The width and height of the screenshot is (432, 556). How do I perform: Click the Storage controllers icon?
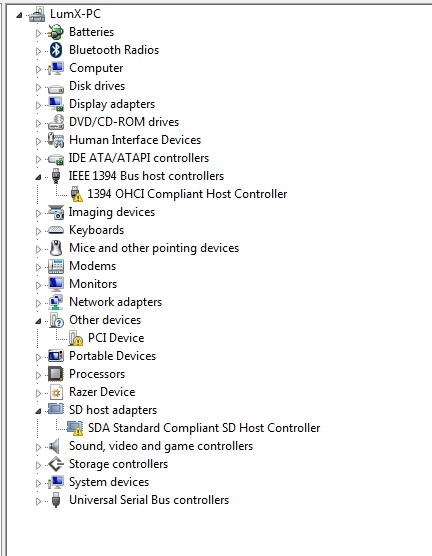[x=56, y=464]
